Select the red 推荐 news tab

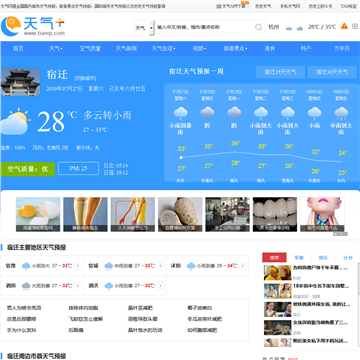click(x=274, y=258)
